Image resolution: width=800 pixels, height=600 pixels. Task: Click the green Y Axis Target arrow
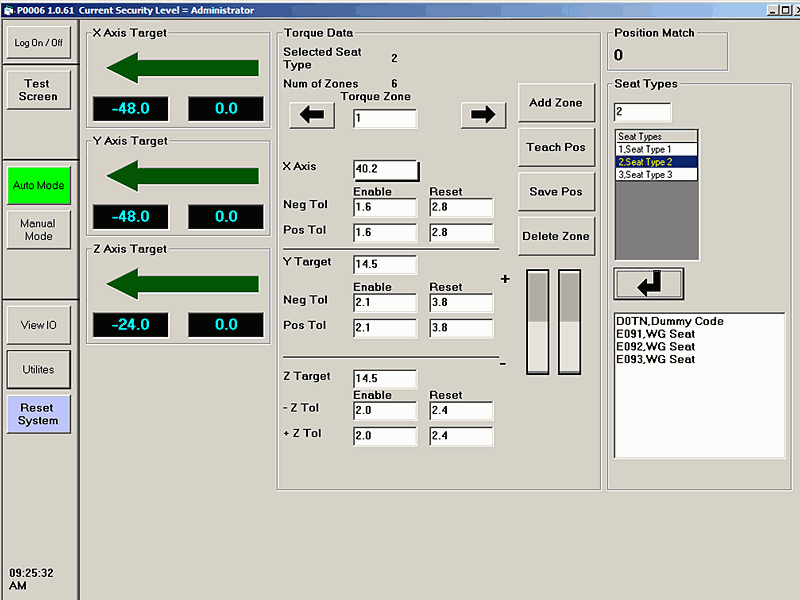[x=183, y=176]
